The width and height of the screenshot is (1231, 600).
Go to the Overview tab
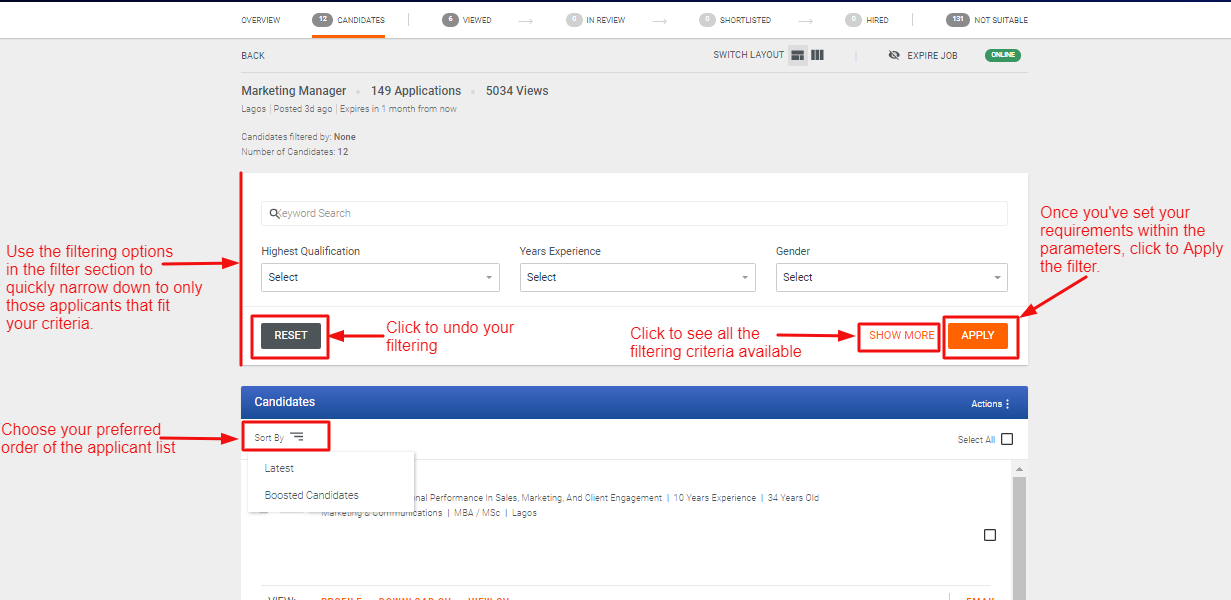261,20
